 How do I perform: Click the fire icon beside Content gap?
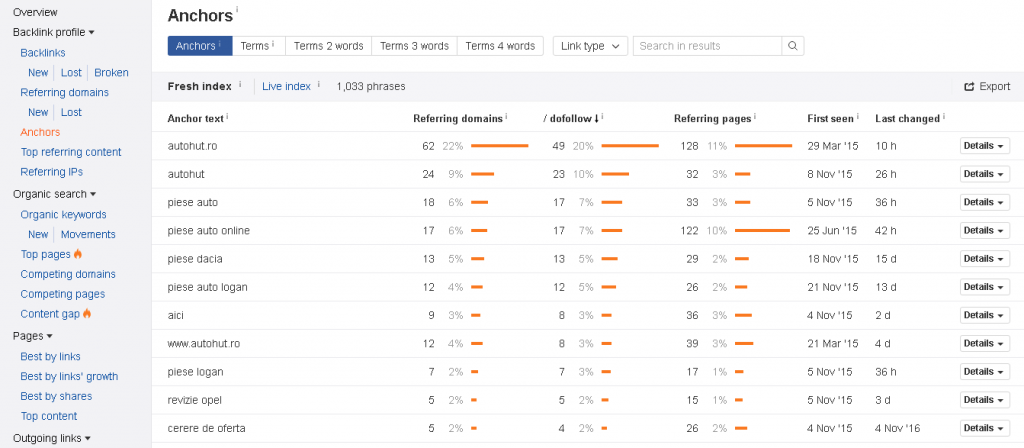point(87,314)
